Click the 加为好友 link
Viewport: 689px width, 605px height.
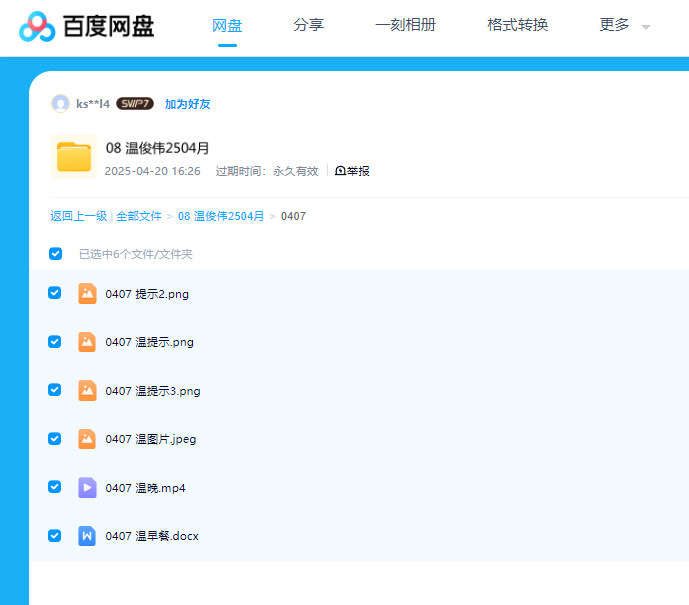click(x=188, y=104)
